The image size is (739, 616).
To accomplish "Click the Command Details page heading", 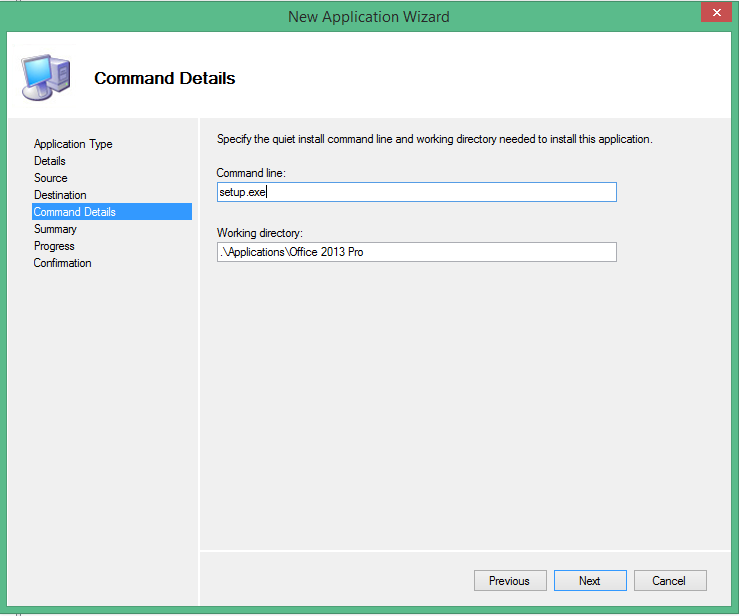I will point(164,78).
